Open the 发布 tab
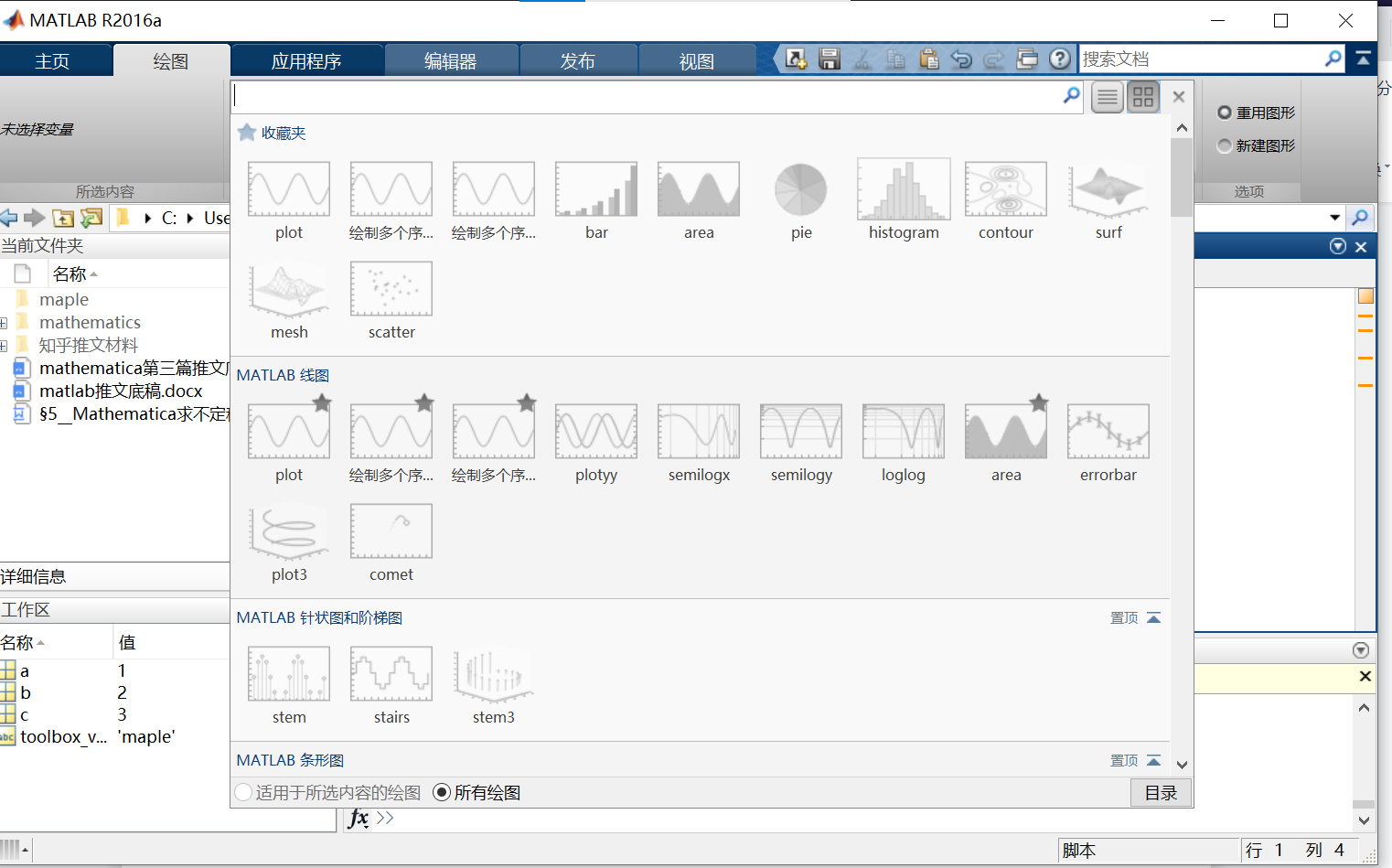Screen dimensions: 1392x868 [x=578, y=61]
